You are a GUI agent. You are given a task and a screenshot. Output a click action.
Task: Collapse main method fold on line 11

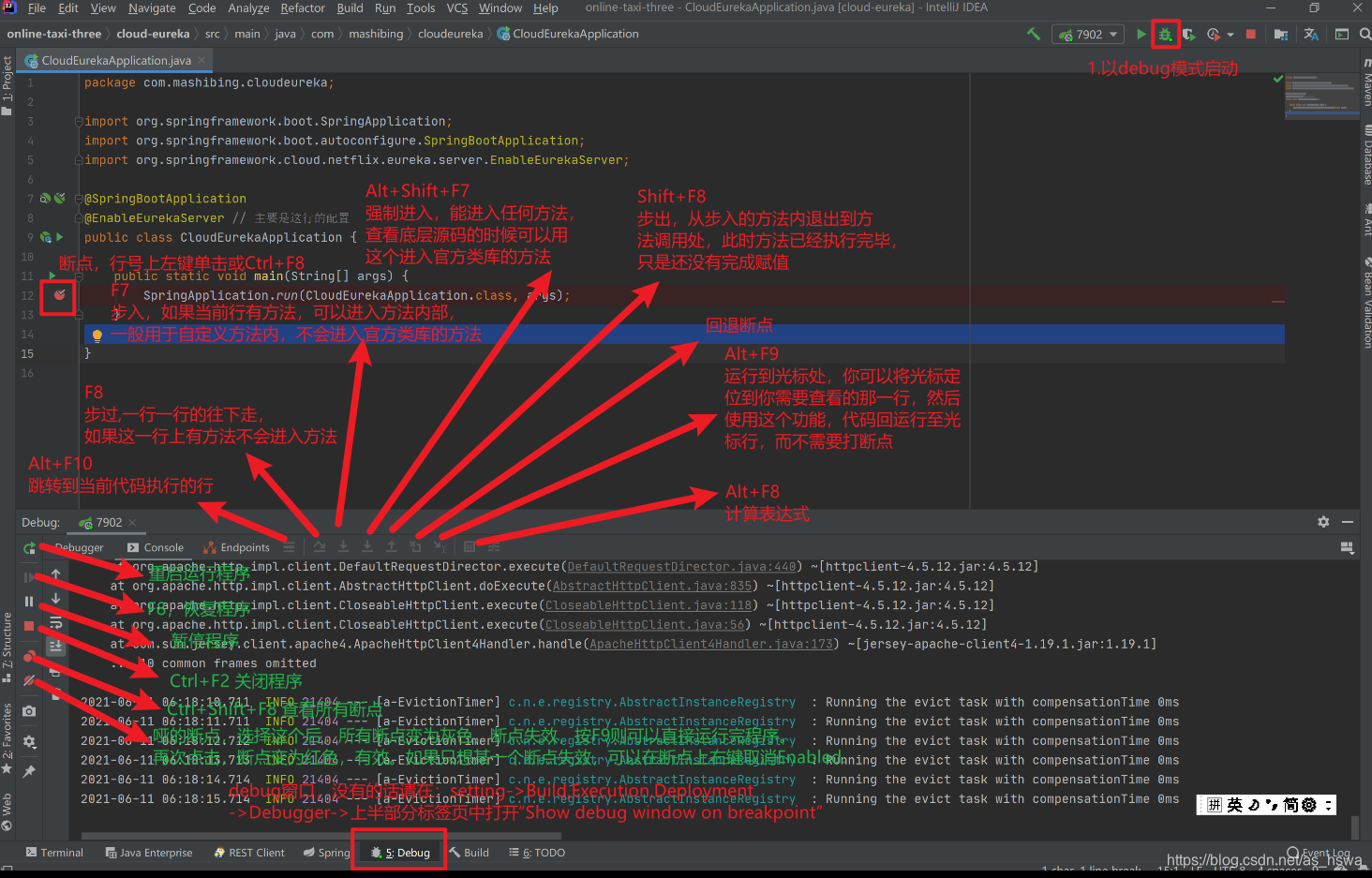(x=79, y=276)
